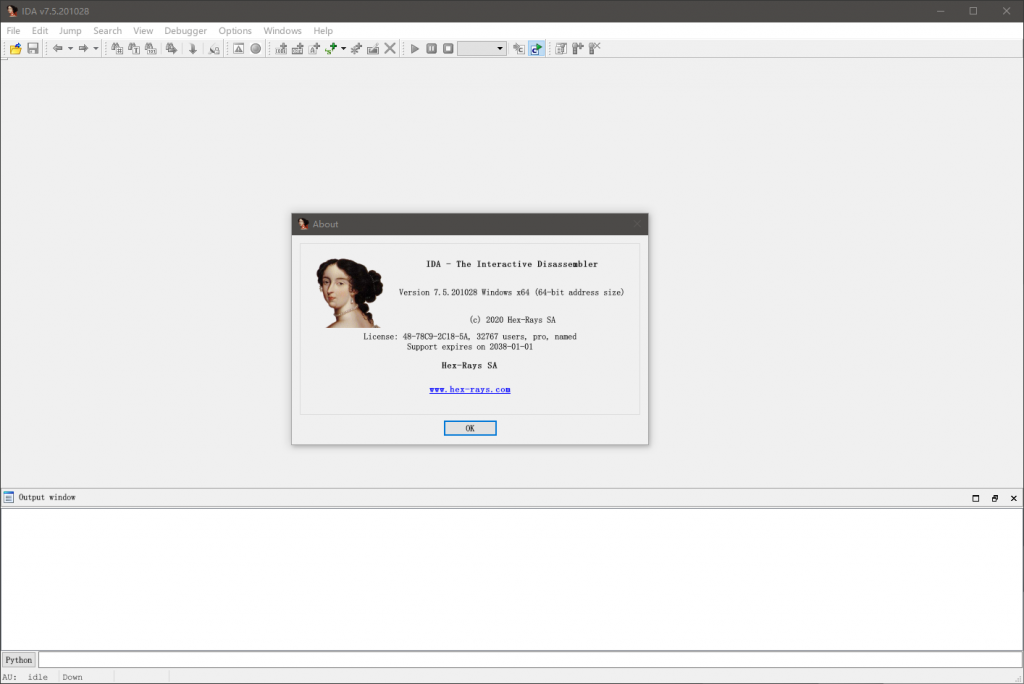Open the Windows menu
The height and width of the screenshot is (684, 1024).
click(282, 31)
